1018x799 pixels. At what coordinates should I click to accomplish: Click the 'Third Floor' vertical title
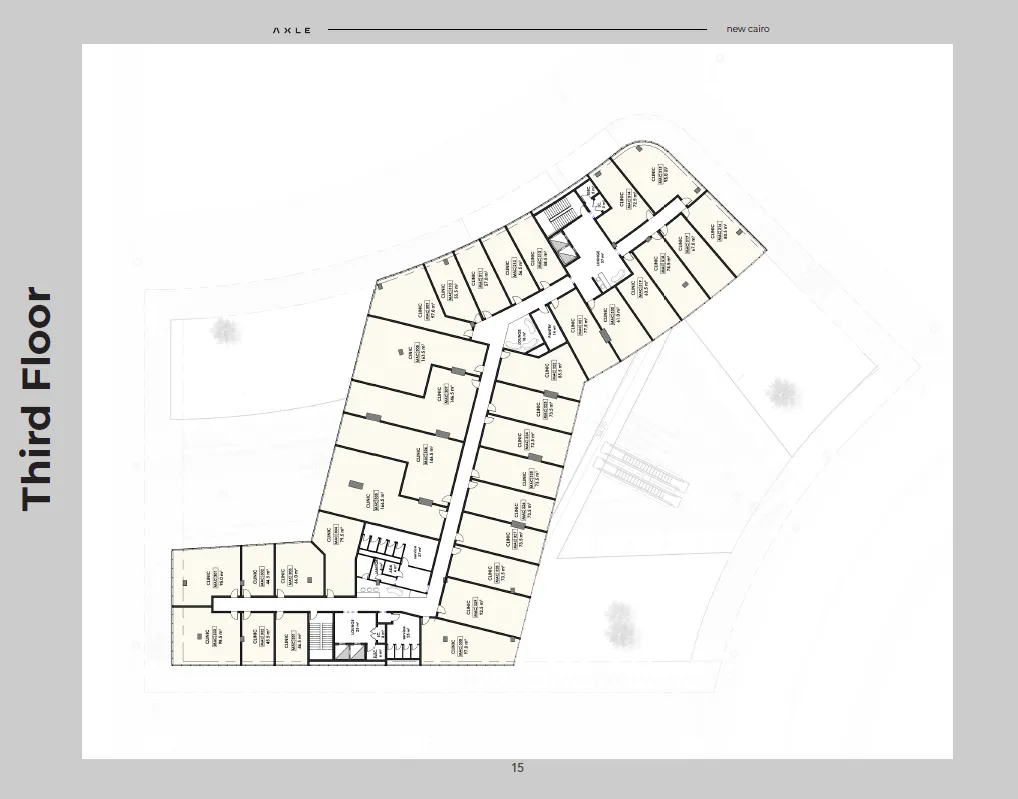click(x=37, y=399)
